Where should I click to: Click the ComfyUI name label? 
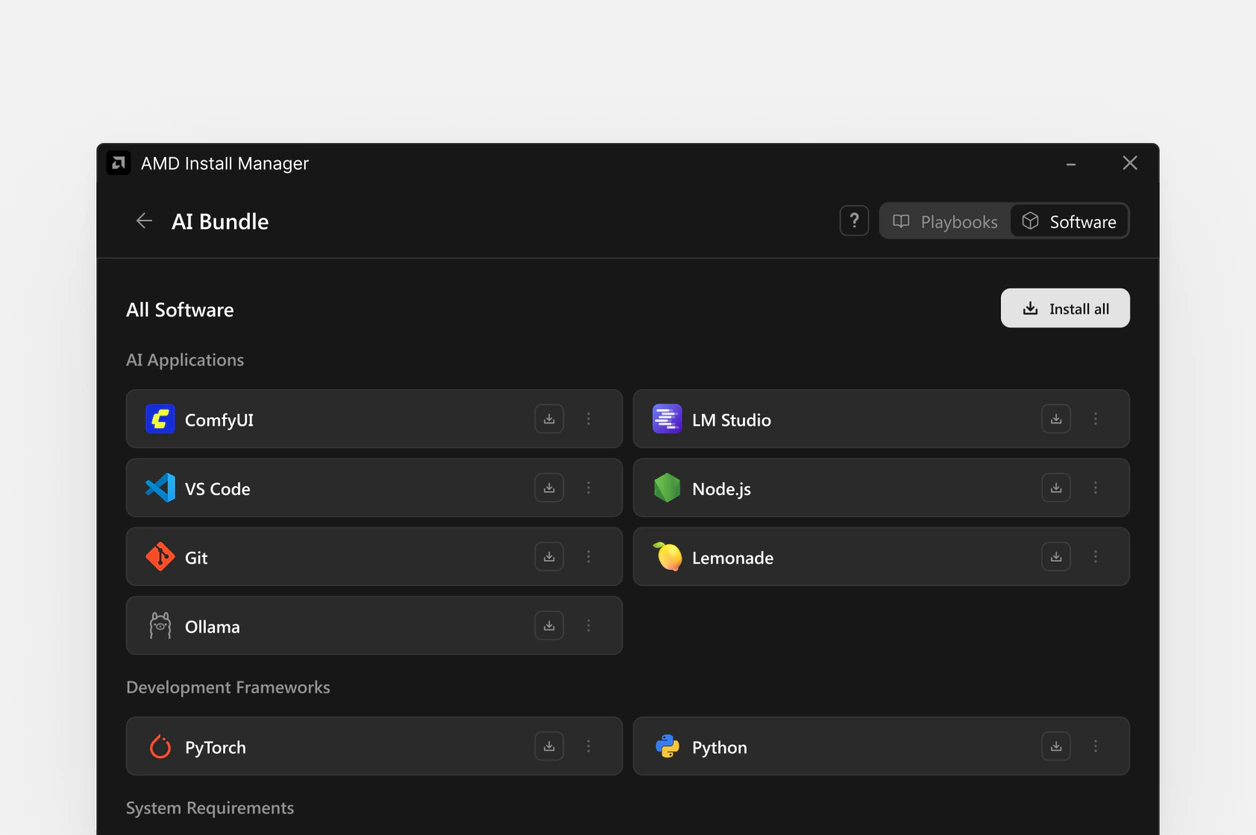[x=219, y=420]
